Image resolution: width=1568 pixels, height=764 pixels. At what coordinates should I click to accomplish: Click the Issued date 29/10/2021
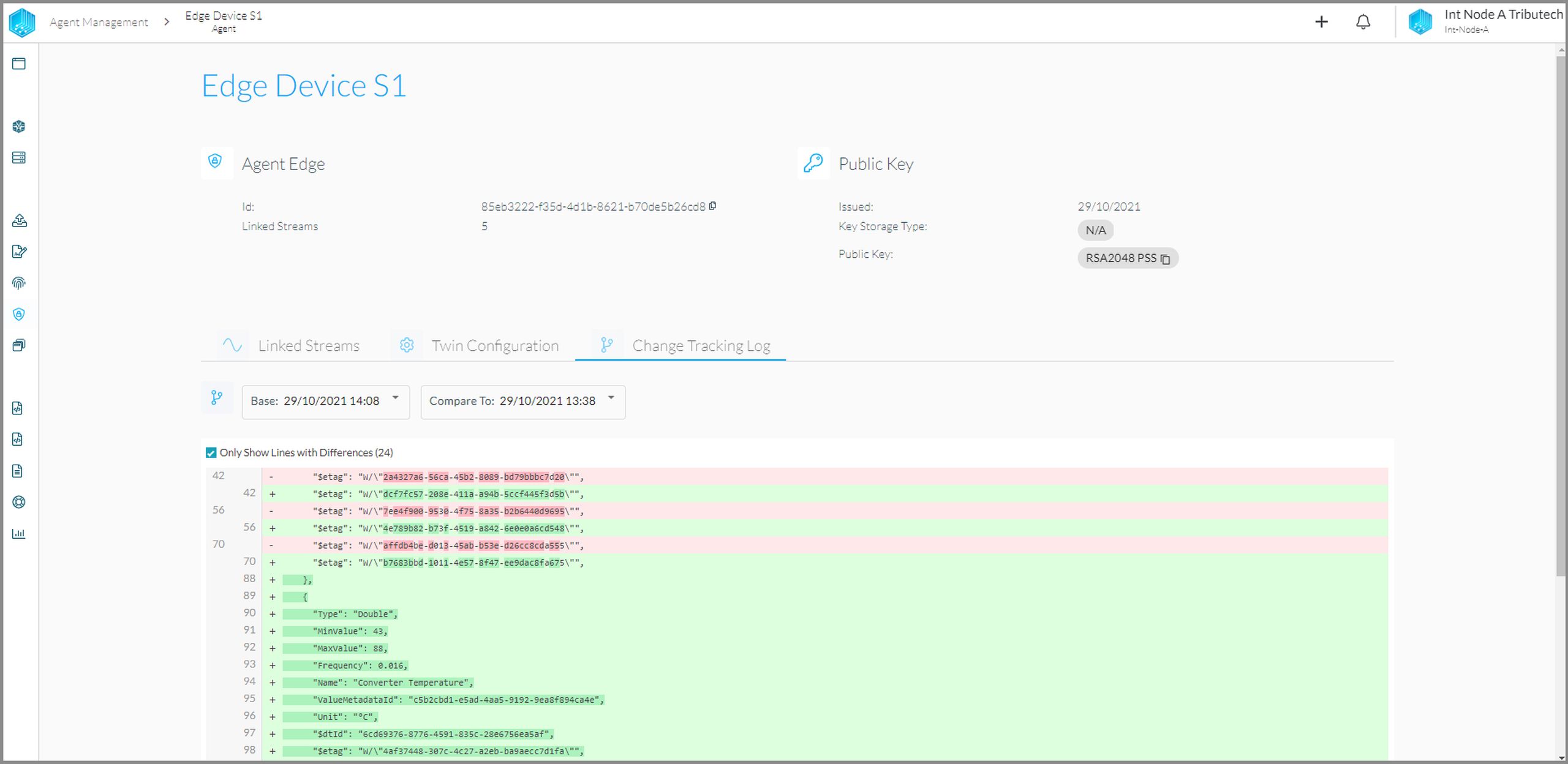(x=1109, y=207)
